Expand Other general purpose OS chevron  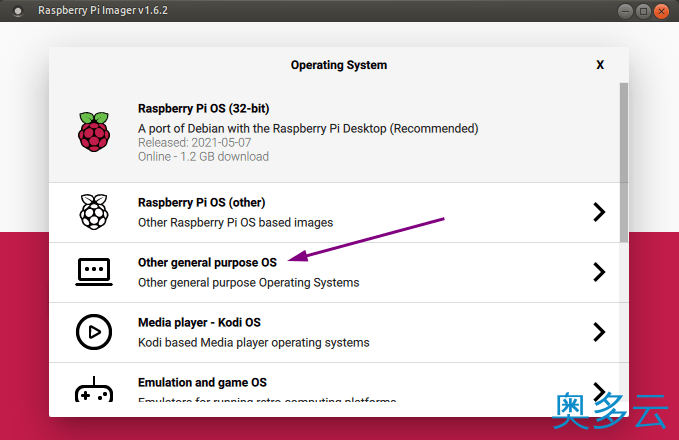tap(599, 272)
